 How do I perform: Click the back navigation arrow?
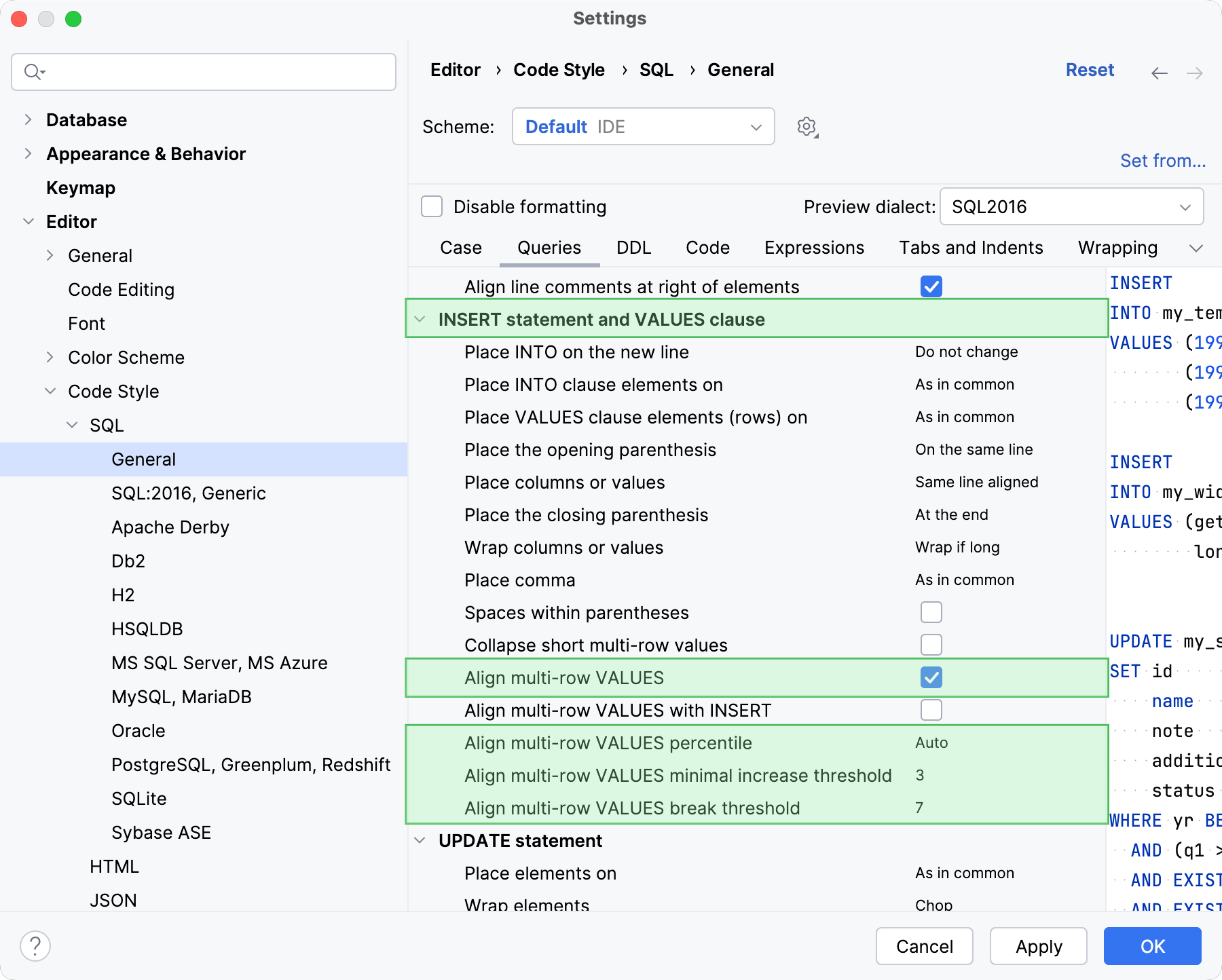[1158, 72]
